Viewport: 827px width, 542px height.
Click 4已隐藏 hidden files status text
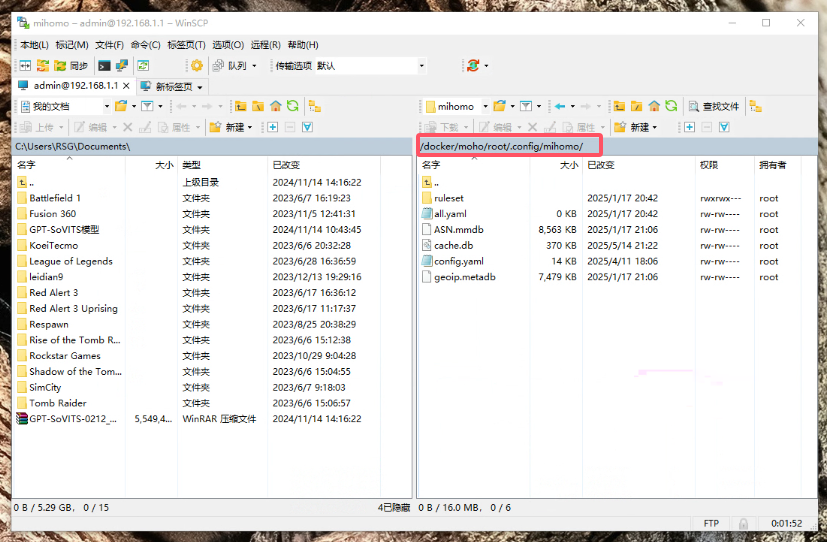(x=394, y=508)
